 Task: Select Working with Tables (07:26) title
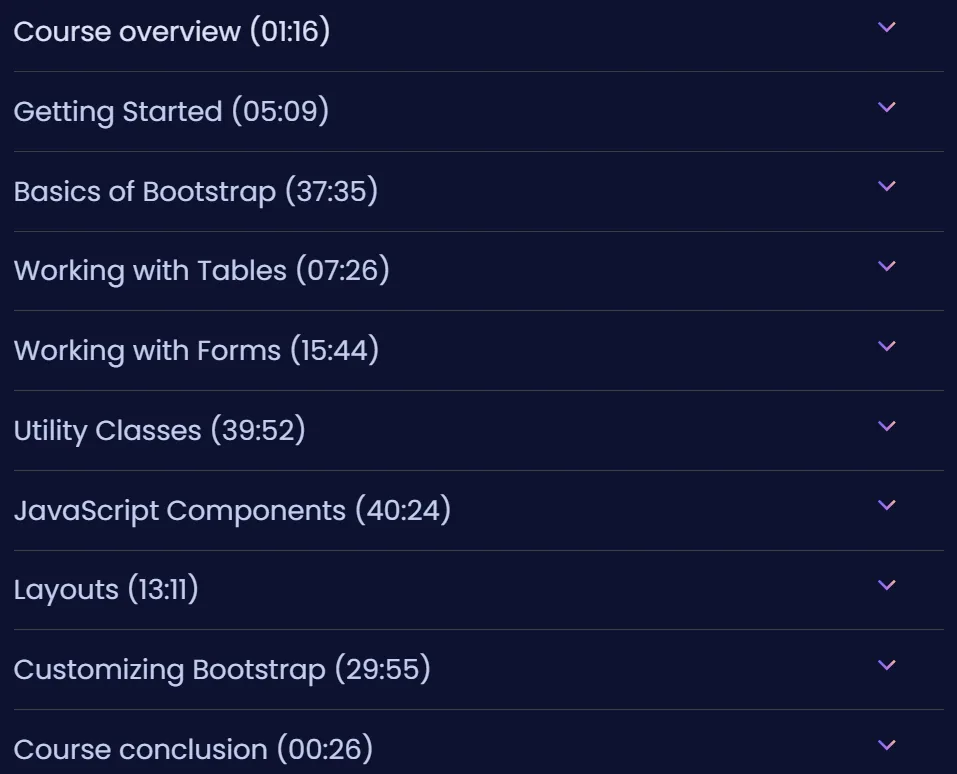(x=201, y=270)
